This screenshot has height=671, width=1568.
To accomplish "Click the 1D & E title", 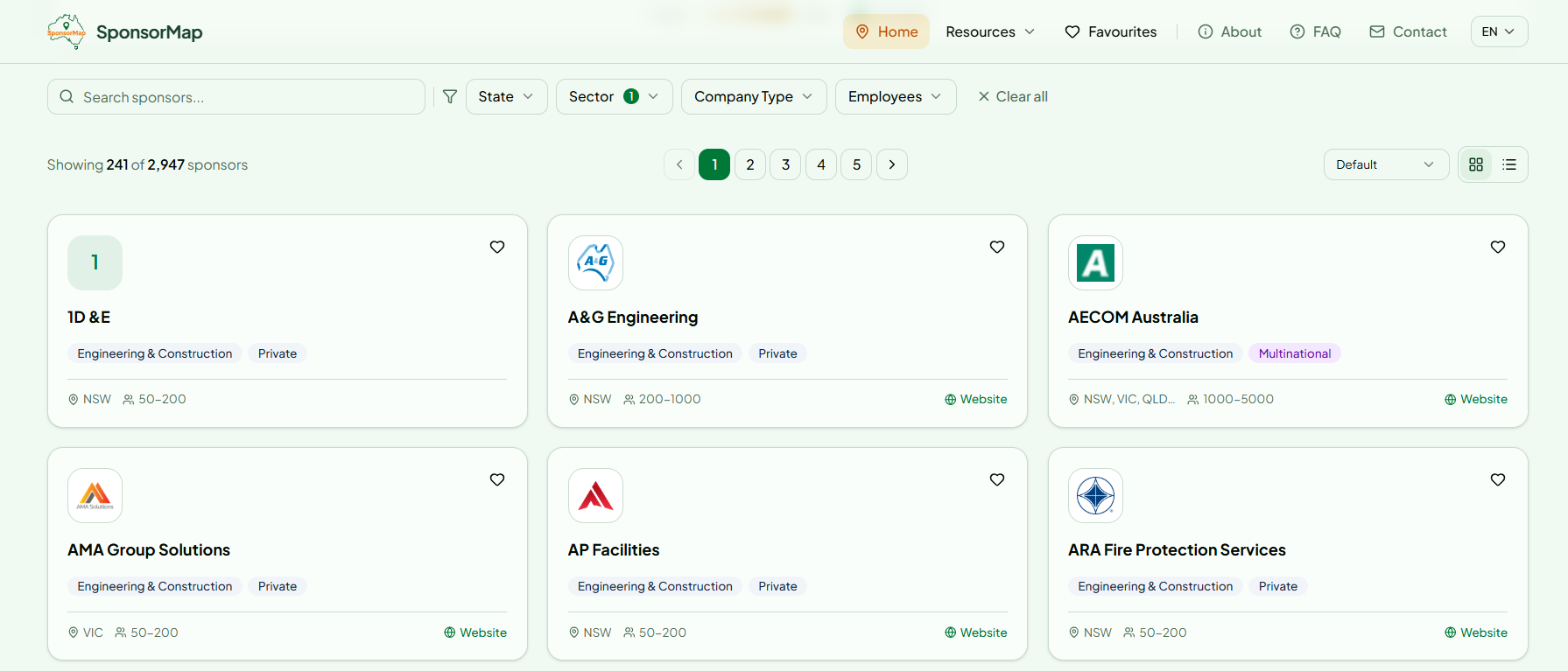I will [88, 317].
